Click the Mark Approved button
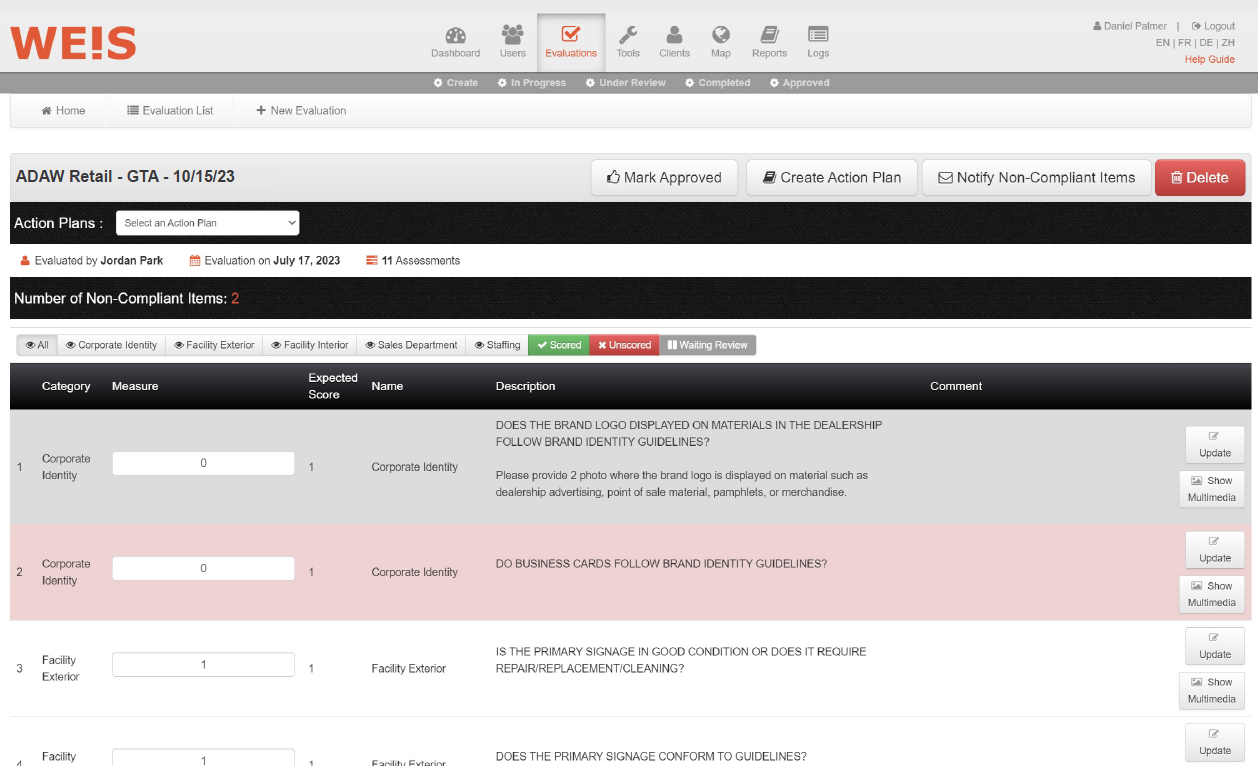The width and height of the screenshot is (1258, 766). pyautogui.click(x=664, y=178)
